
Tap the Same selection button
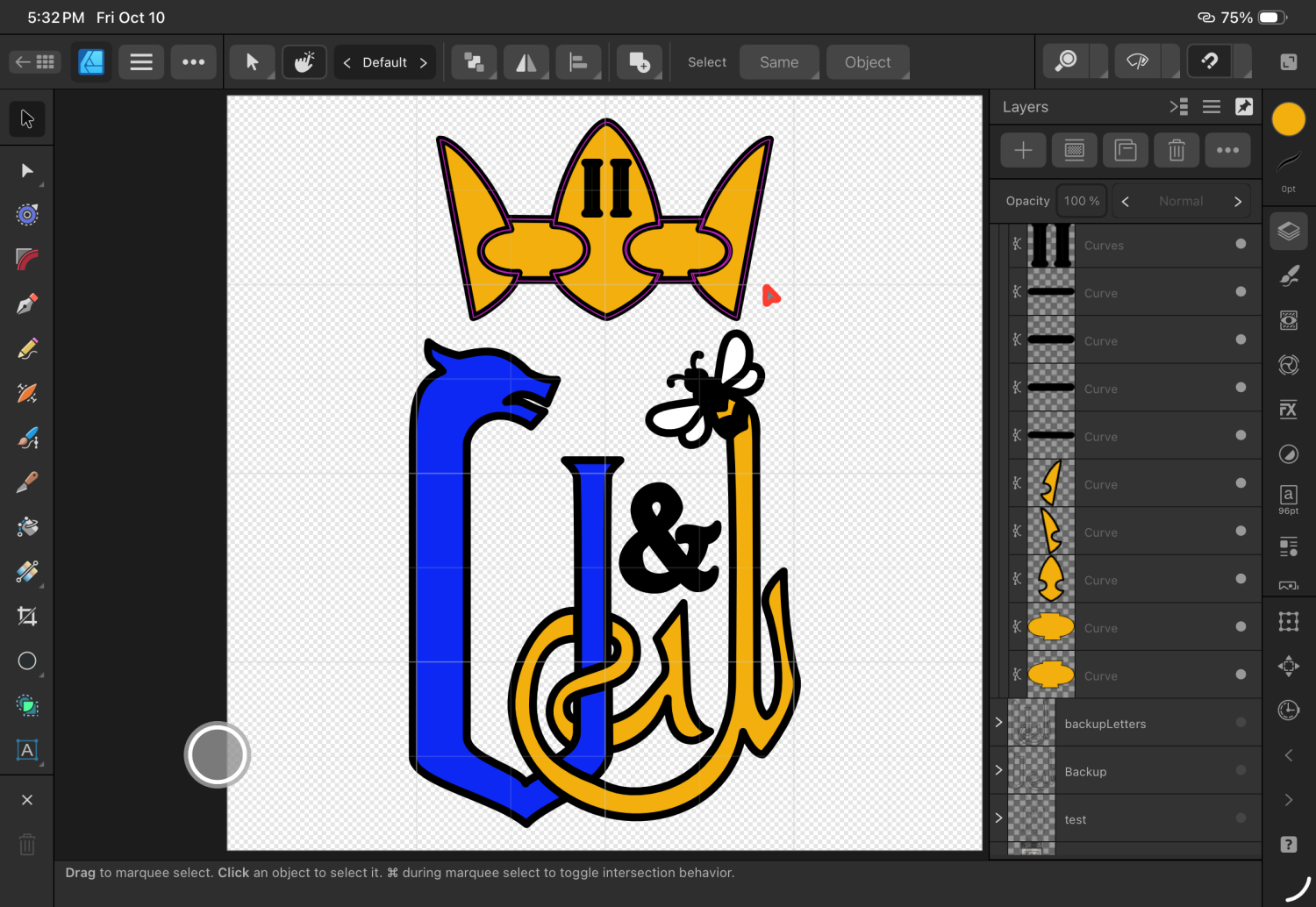tap(779, 62)
